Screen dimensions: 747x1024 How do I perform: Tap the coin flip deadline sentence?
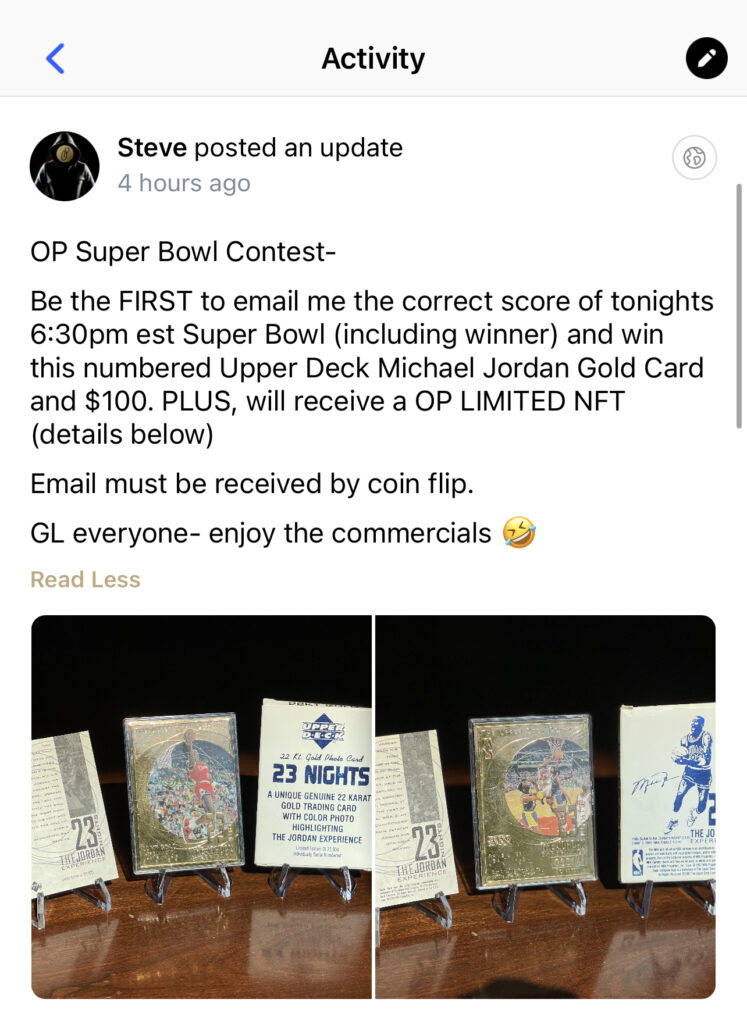[251, 484]
